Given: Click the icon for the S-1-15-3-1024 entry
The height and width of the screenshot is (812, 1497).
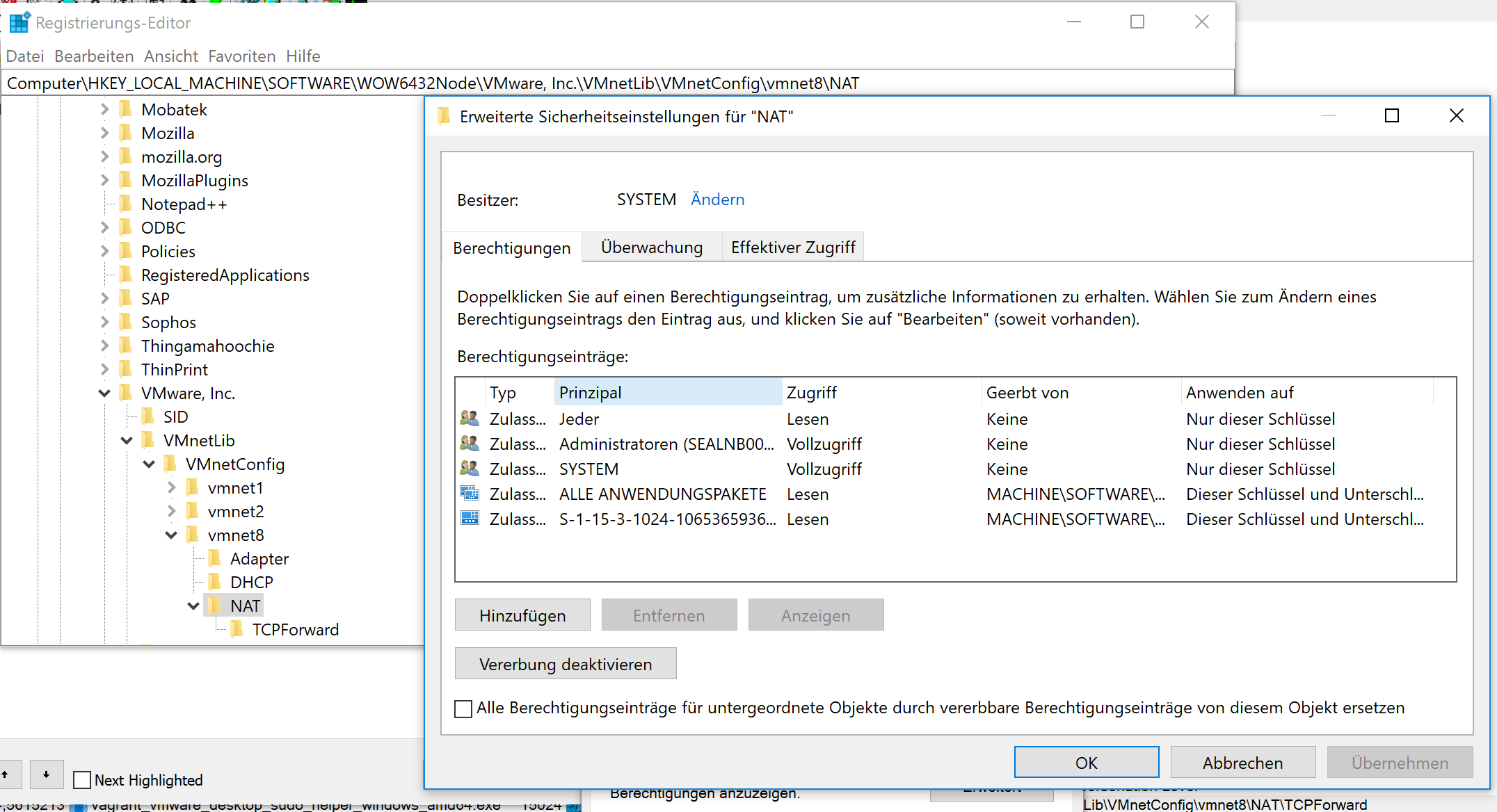Looking at the screenshot, I should coord(470,519).
